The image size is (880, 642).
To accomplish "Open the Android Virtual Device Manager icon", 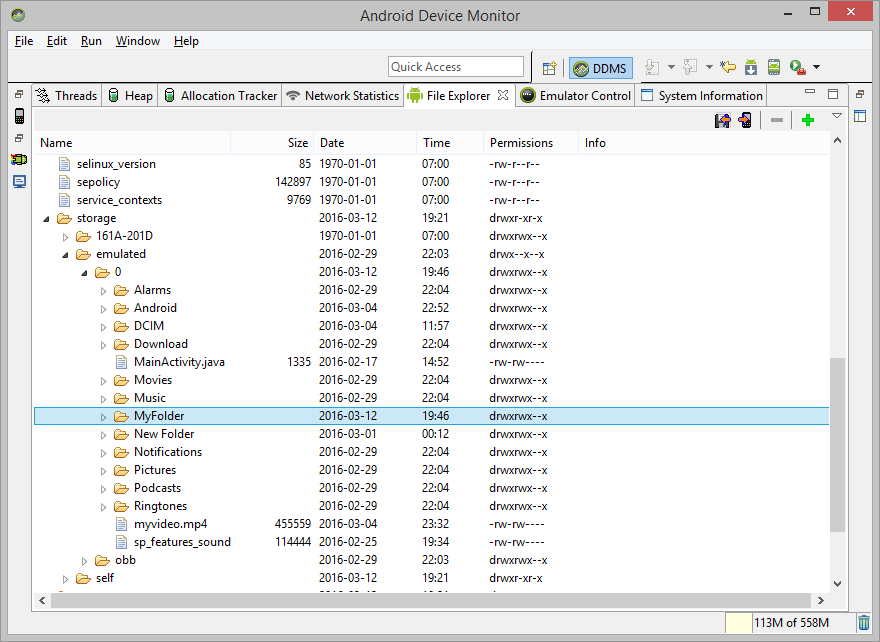I will coord(774,67).
